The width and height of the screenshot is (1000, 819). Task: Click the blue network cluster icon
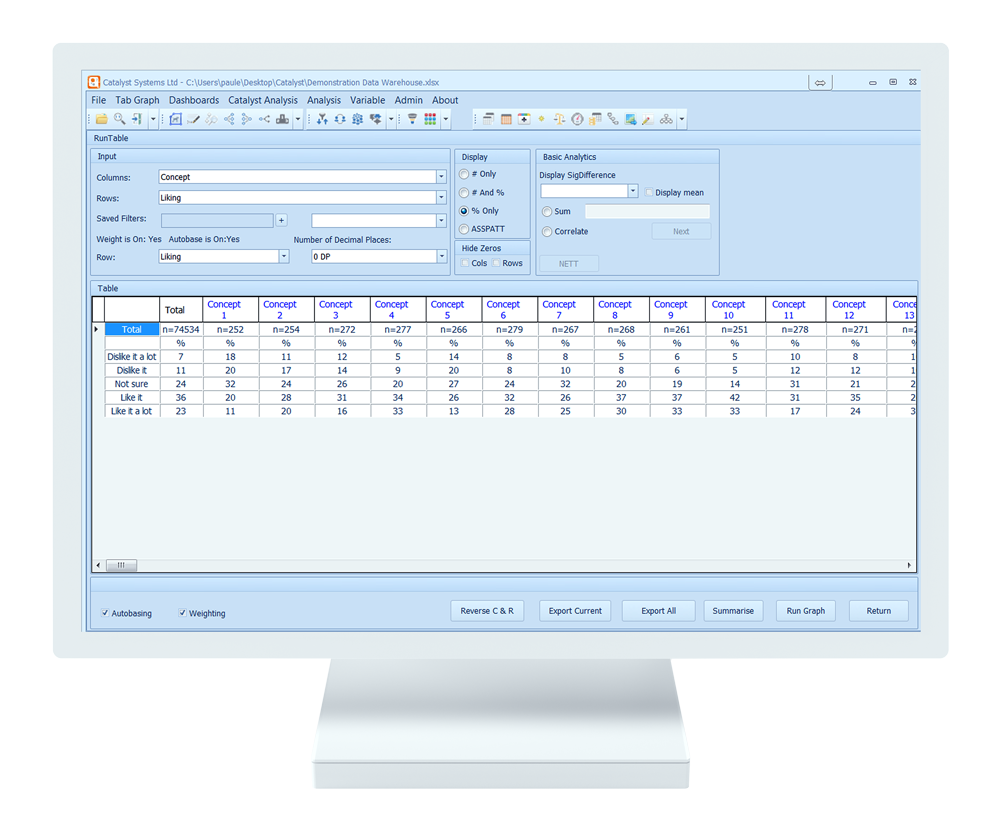pyautogui.click(x=358, y=119)
